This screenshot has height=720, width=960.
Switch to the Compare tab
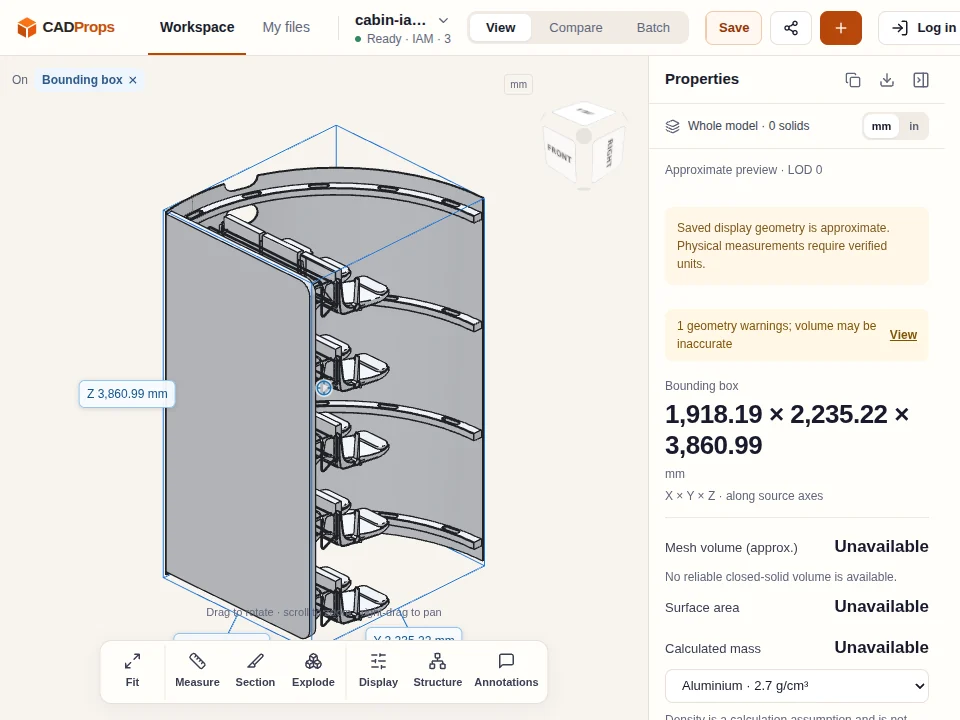pos(576,28)
